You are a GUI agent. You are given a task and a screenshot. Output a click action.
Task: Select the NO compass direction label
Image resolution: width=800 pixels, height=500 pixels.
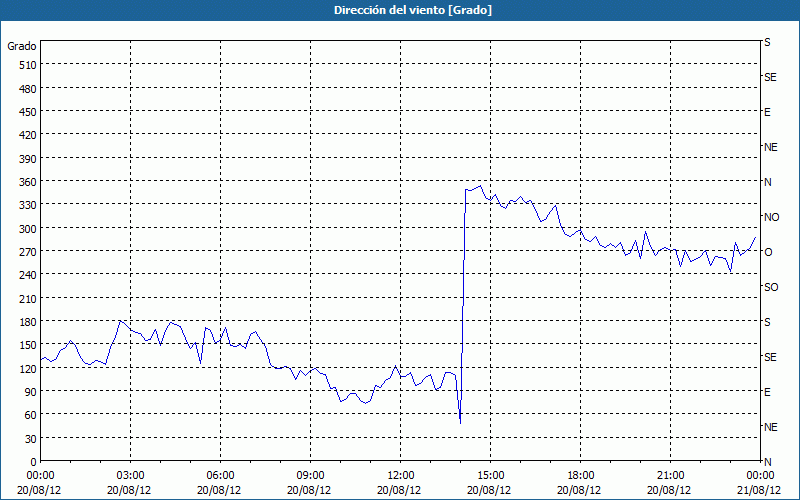[x=771, y=217]
